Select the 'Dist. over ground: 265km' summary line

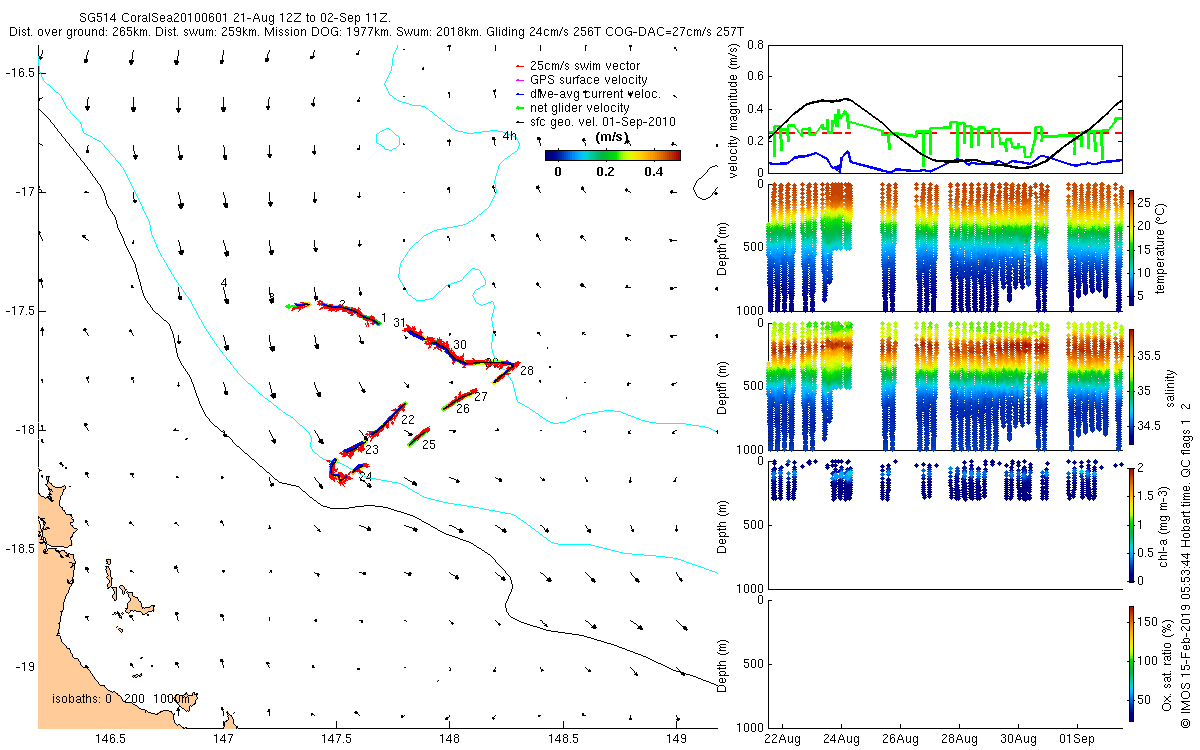[x=376, y=32]
